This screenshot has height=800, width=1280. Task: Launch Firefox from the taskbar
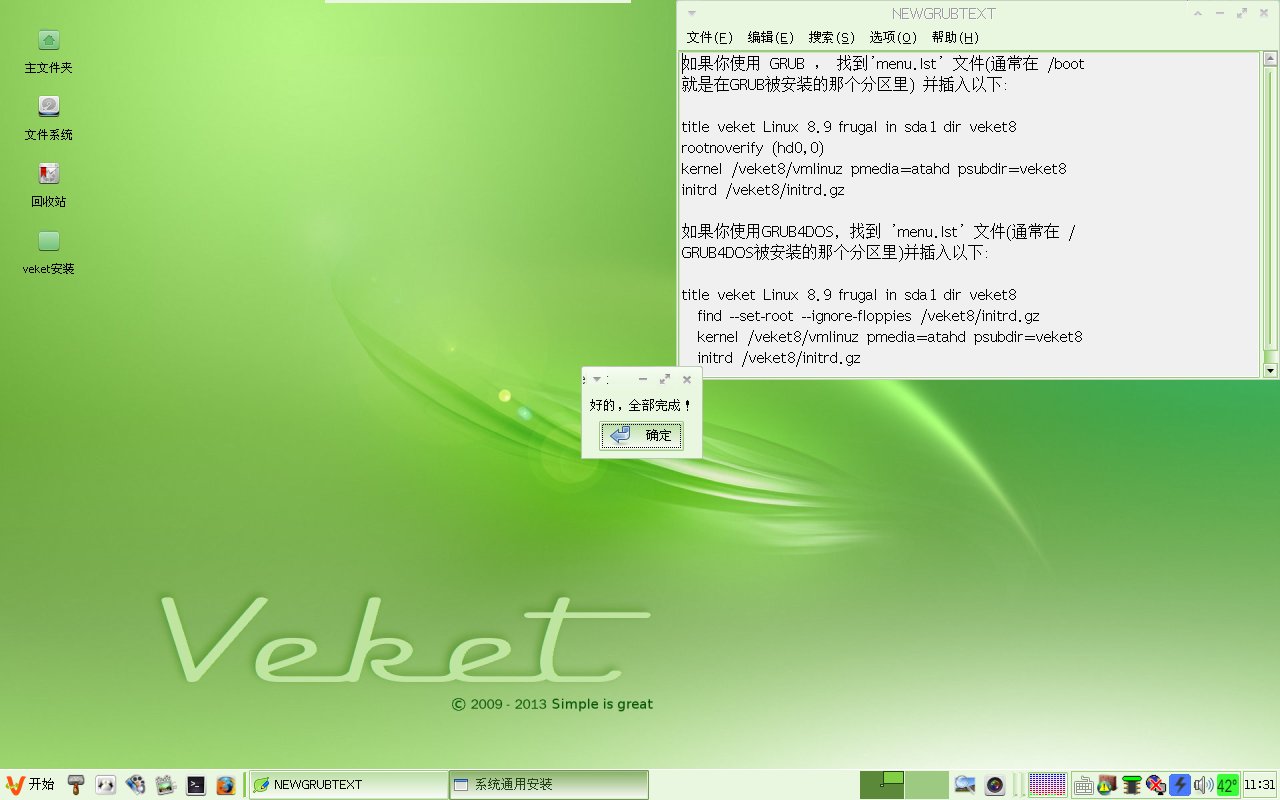click(226, 785)
